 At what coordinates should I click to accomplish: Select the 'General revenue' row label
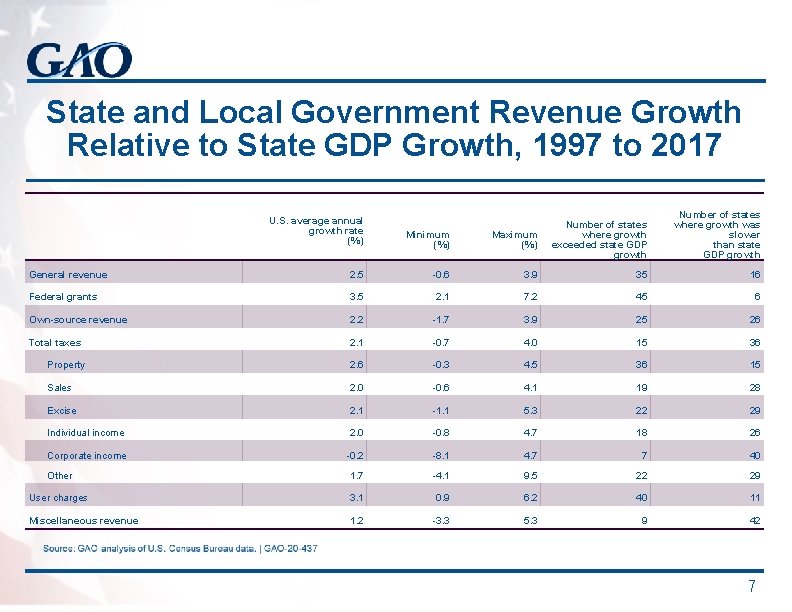pos(68,275)
